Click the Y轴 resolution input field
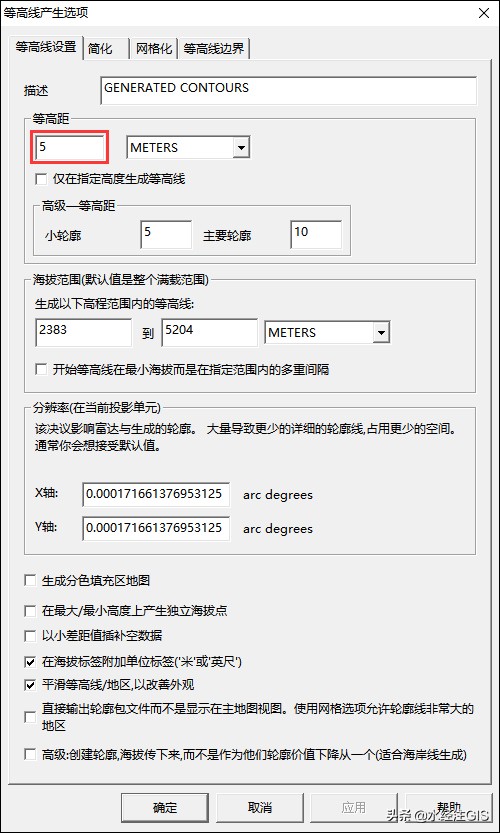Viewport: 500px width, 833px height. (156, 529)
